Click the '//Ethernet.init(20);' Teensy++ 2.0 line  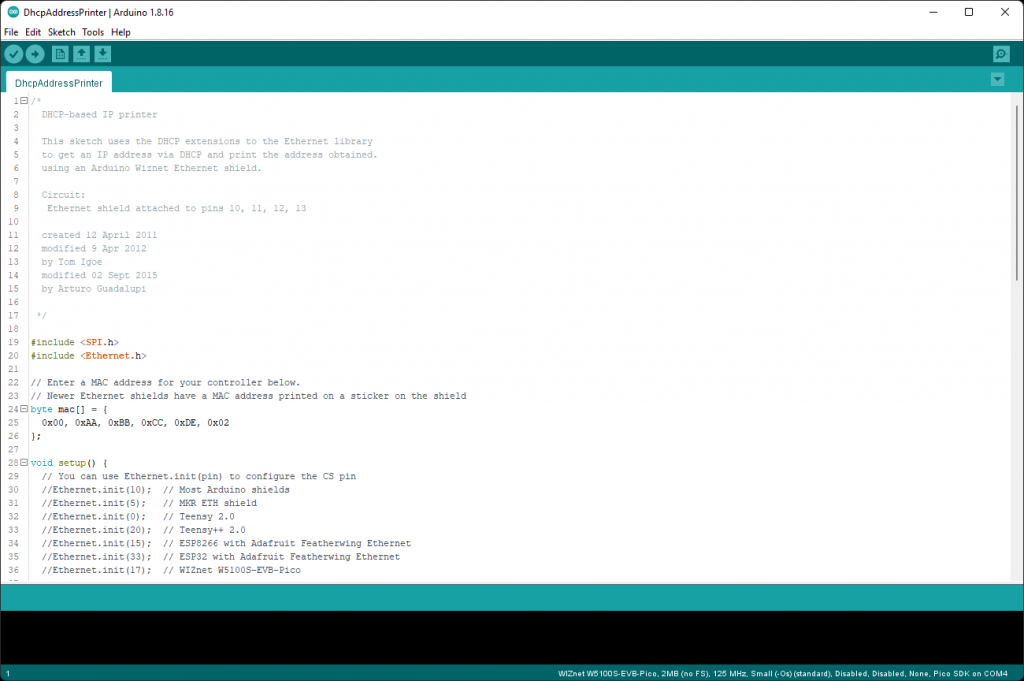click(x=144, y=530)
